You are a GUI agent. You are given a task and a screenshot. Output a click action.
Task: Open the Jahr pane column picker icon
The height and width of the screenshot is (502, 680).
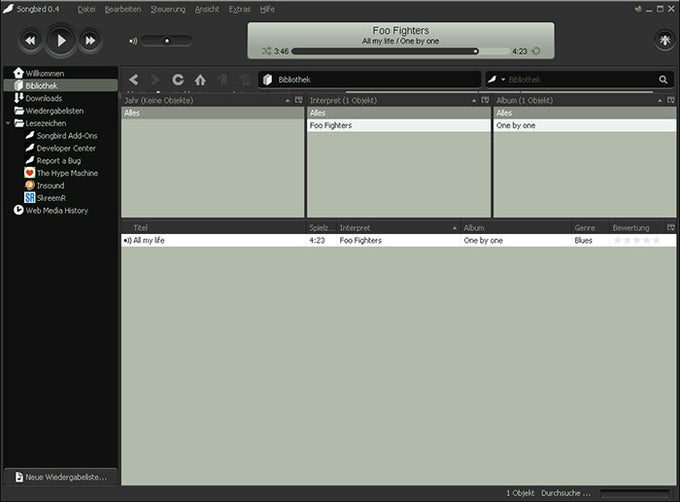299,100
